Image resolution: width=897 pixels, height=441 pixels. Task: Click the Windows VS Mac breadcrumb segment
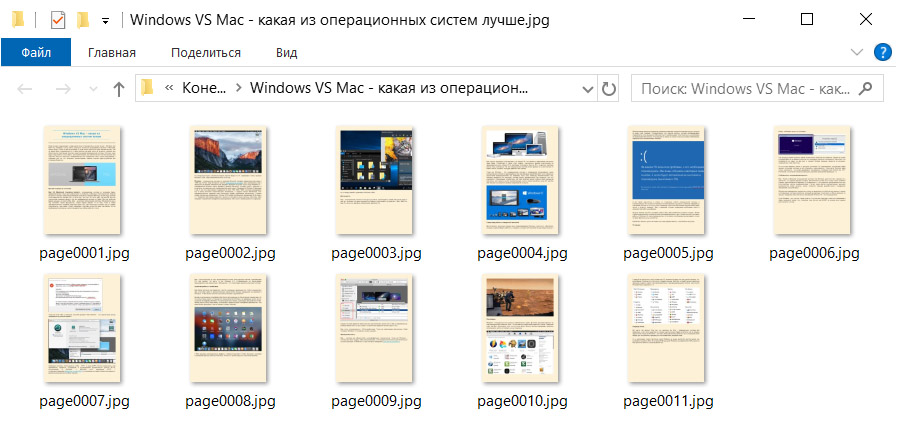[x=389, y=88]
